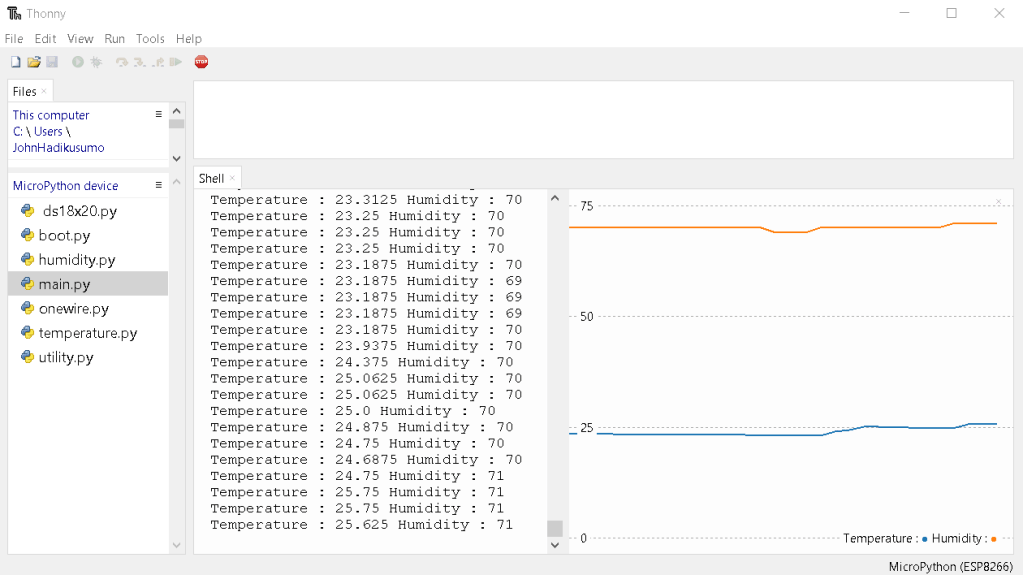1023x575 pixels.
Task: Open the This computer panel menu
Action: [158, 115]
